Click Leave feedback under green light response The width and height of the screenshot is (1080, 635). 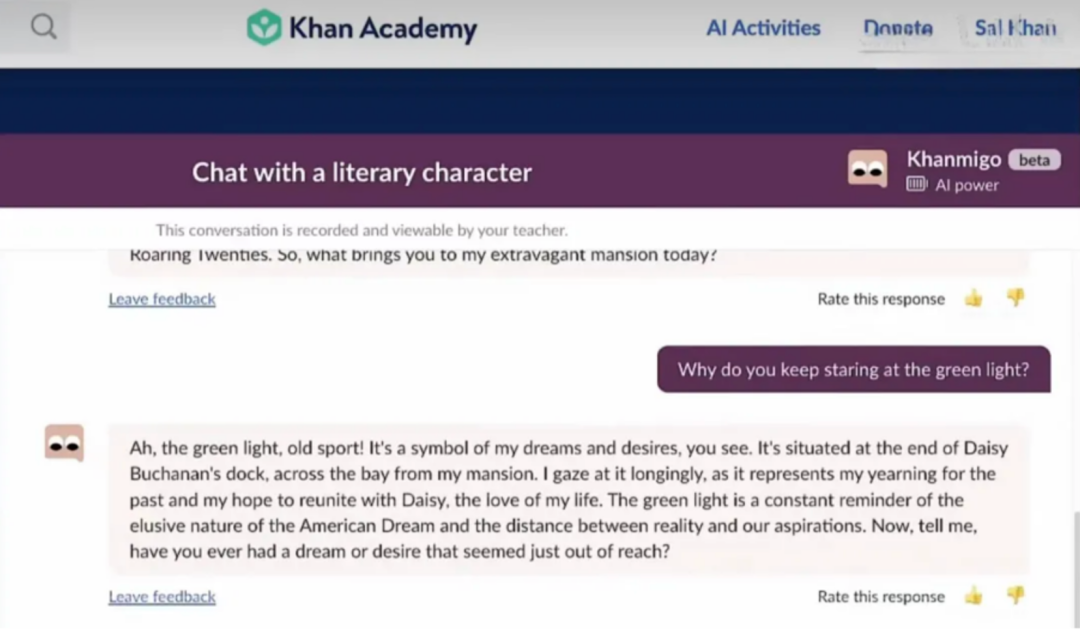point(162,596)
